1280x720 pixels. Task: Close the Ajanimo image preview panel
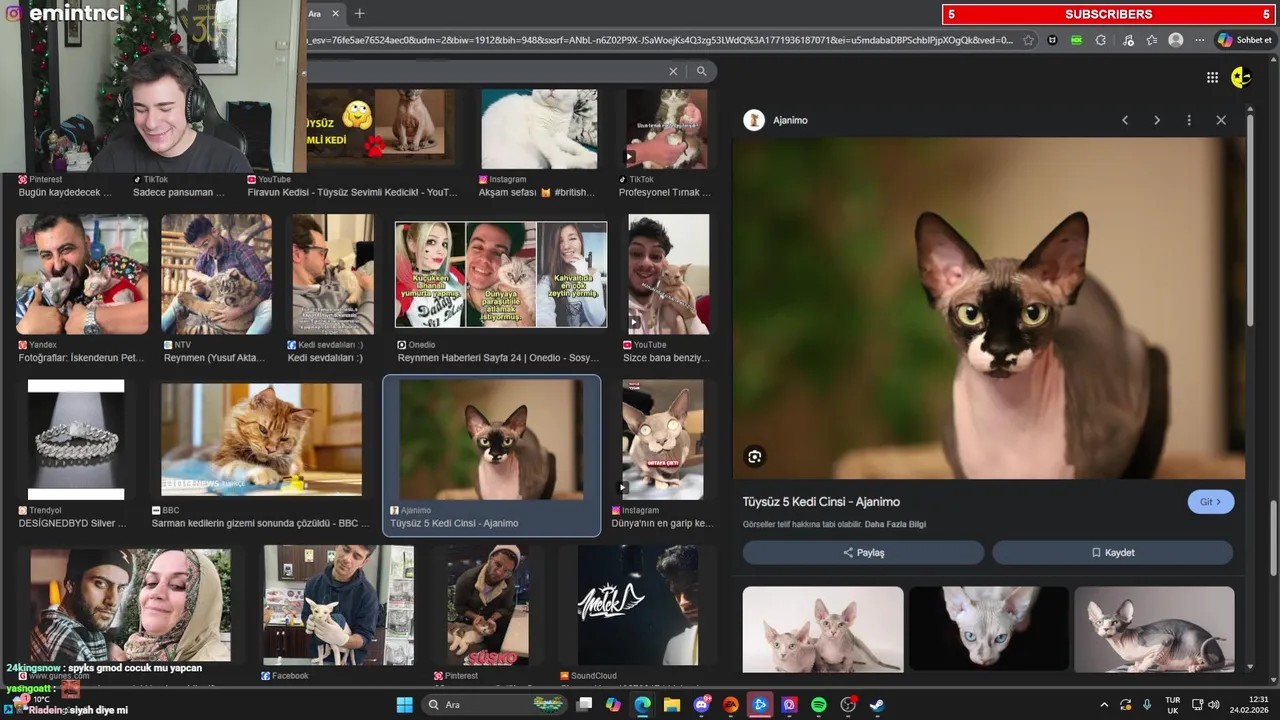pyautogui.click(x=1221, y=120)
